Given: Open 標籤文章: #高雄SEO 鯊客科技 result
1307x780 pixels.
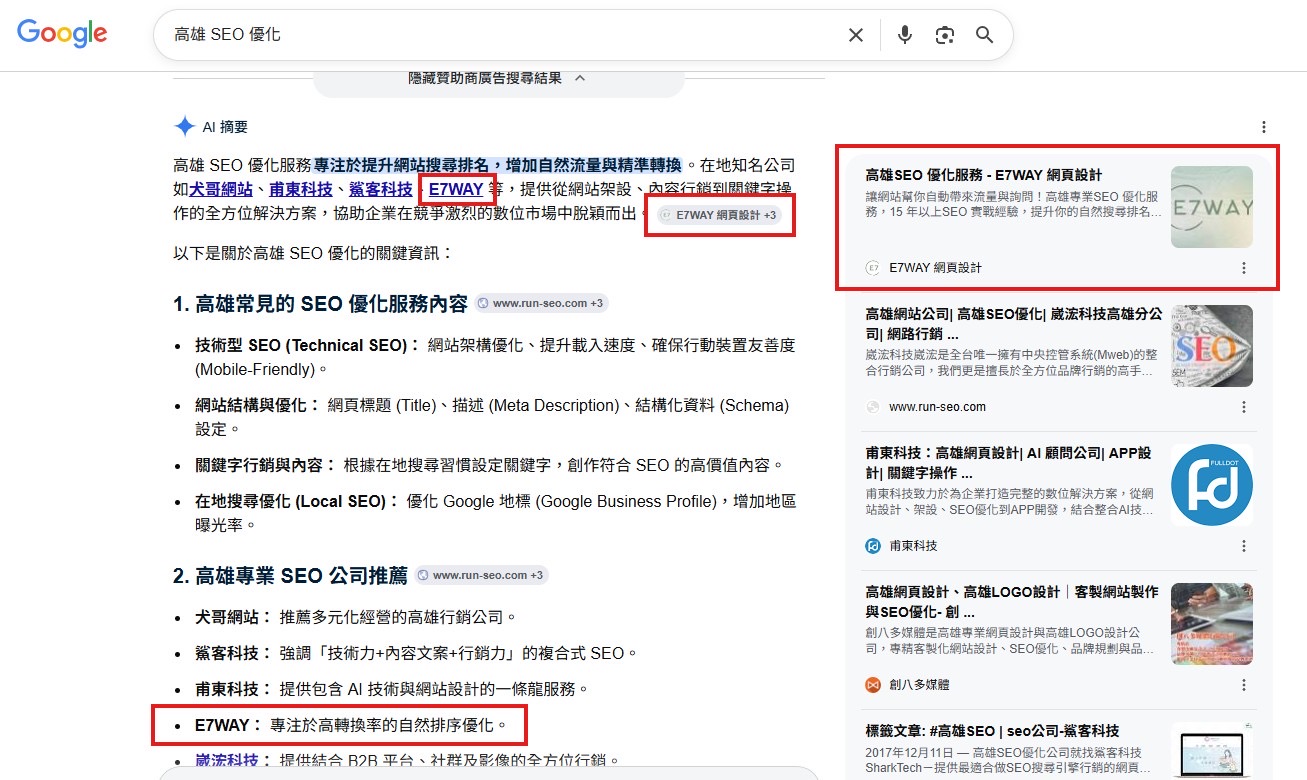Looking at the screenshot, I should [992, 731].
